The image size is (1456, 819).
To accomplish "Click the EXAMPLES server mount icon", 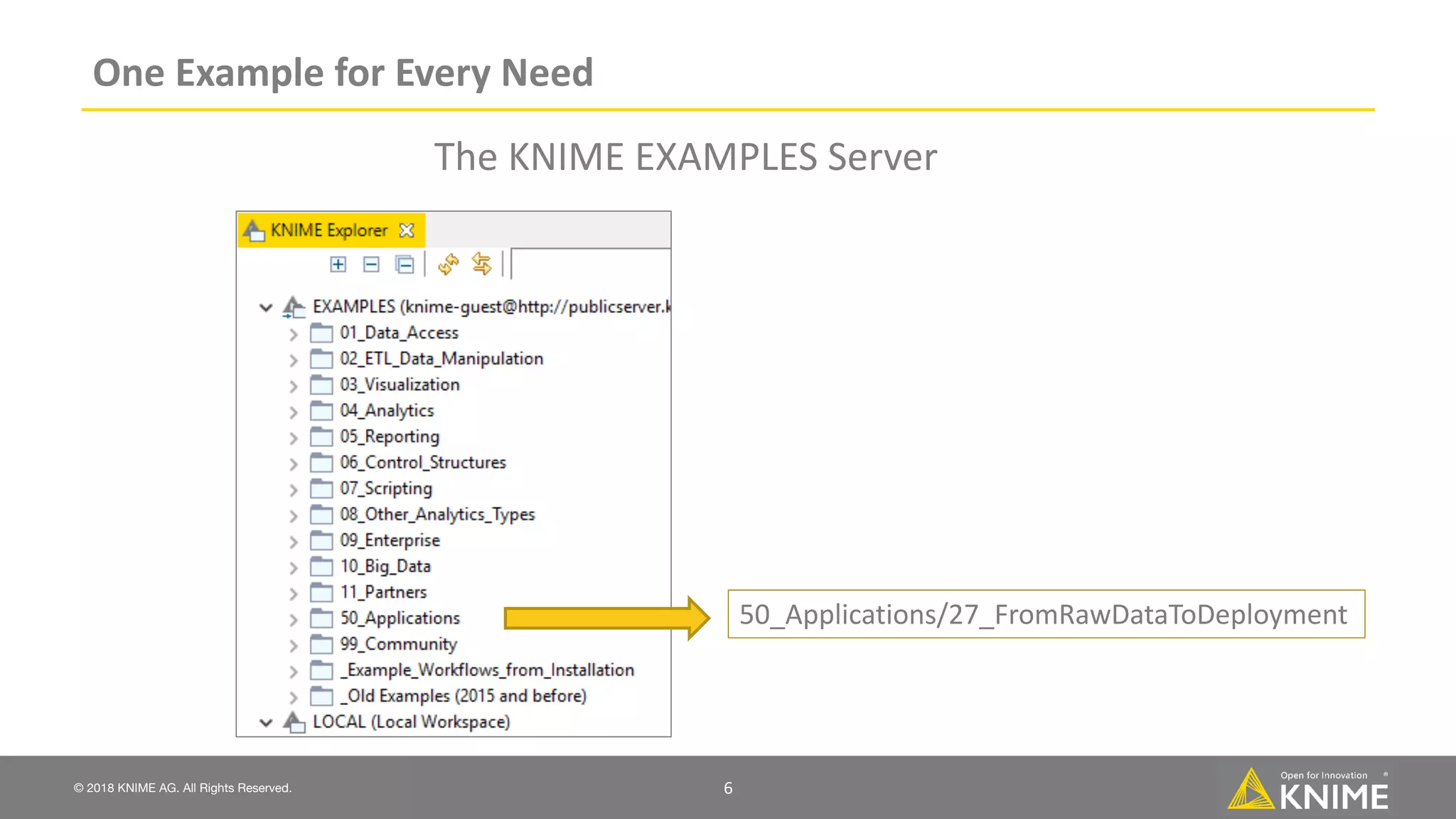I will click(x=294, y=307).
